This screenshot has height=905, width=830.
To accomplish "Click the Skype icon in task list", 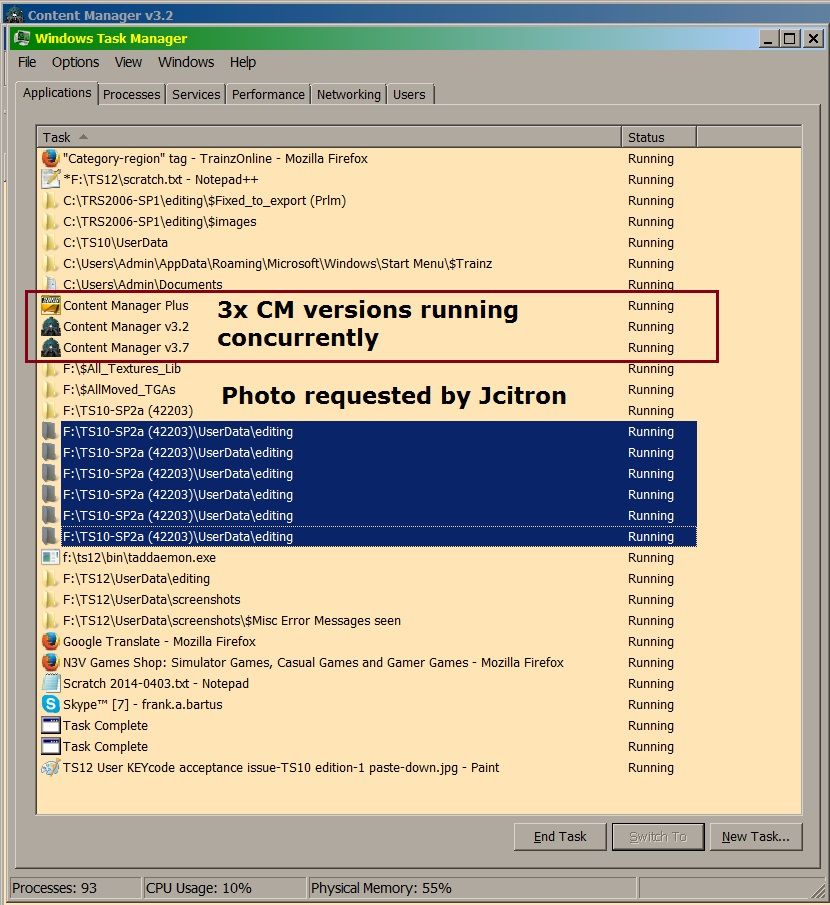I will 51,704.
